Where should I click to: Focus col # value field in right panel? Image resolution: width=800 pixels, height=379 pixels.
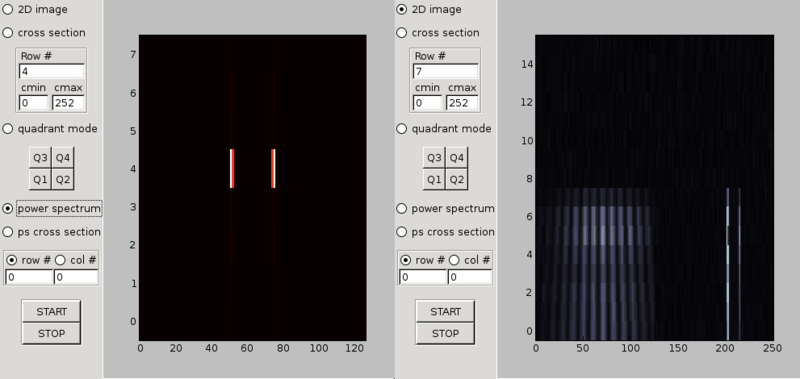tap(470, 277)
